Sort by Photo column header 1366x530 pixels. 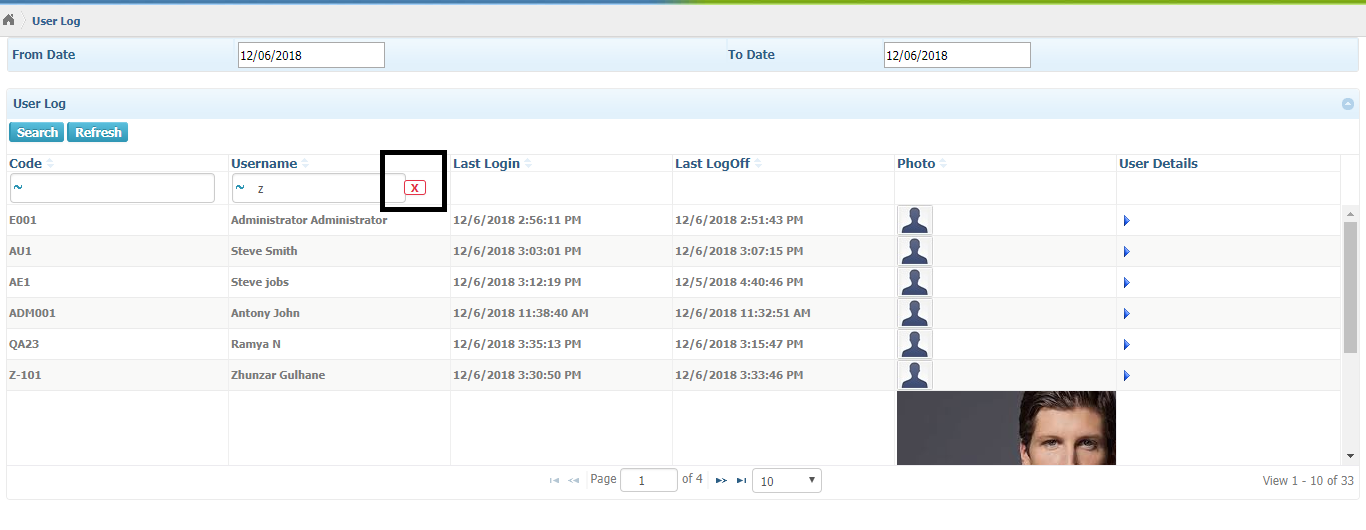[916, 163]
